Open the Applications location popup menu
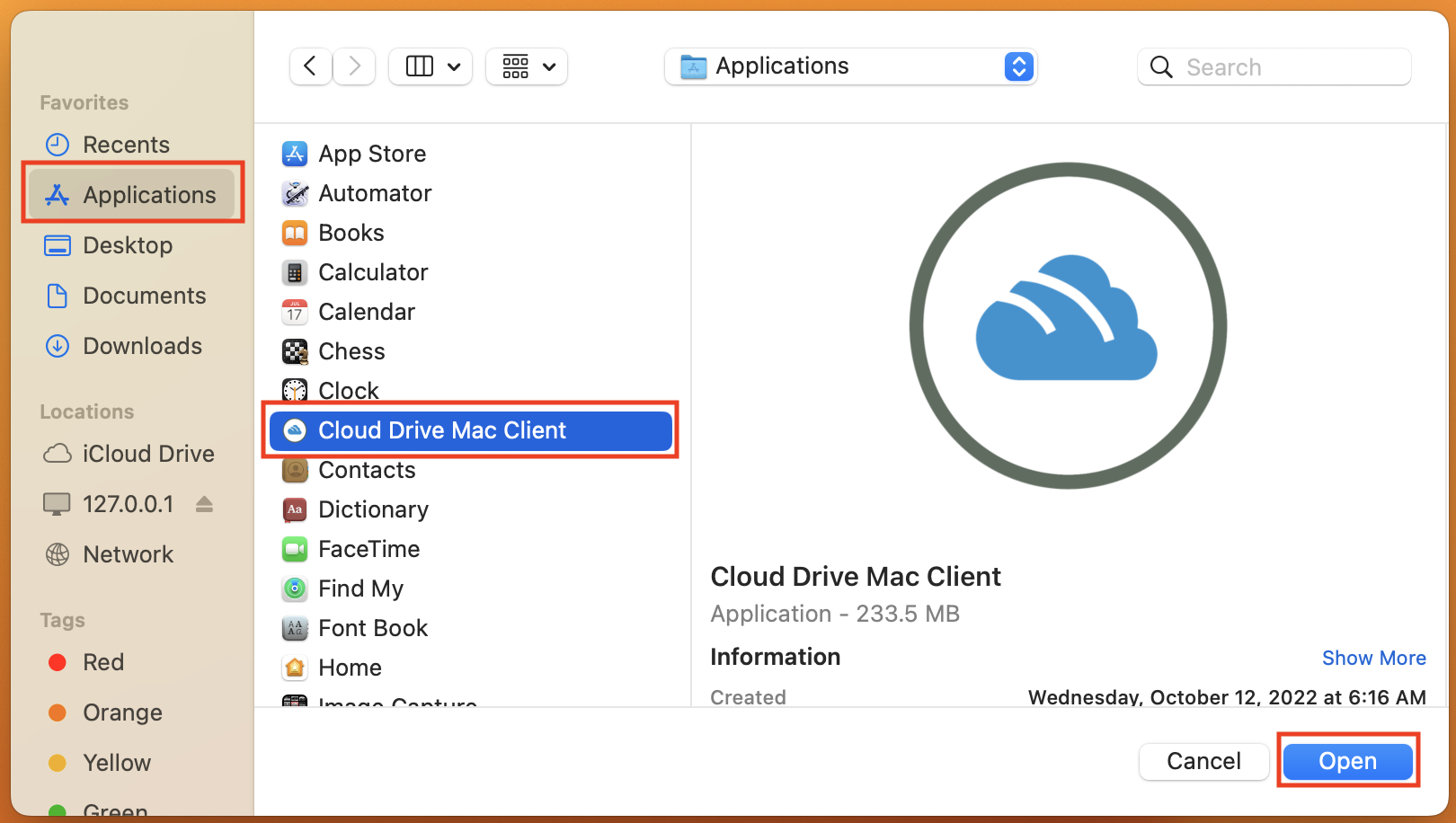This screenshot has width=1456, height=823. pos(850,66)
